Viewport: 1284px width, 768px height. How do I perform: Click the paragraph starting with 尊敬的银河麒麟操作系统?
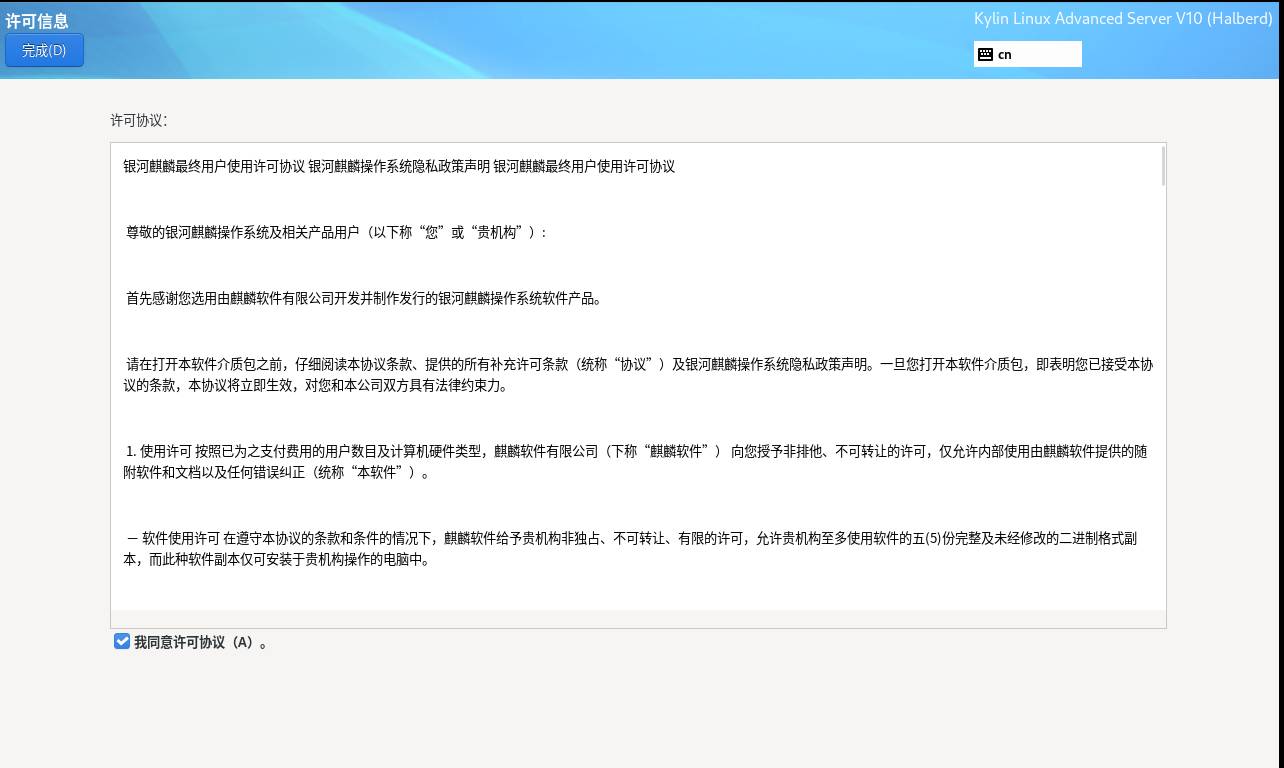coord(336,232)
